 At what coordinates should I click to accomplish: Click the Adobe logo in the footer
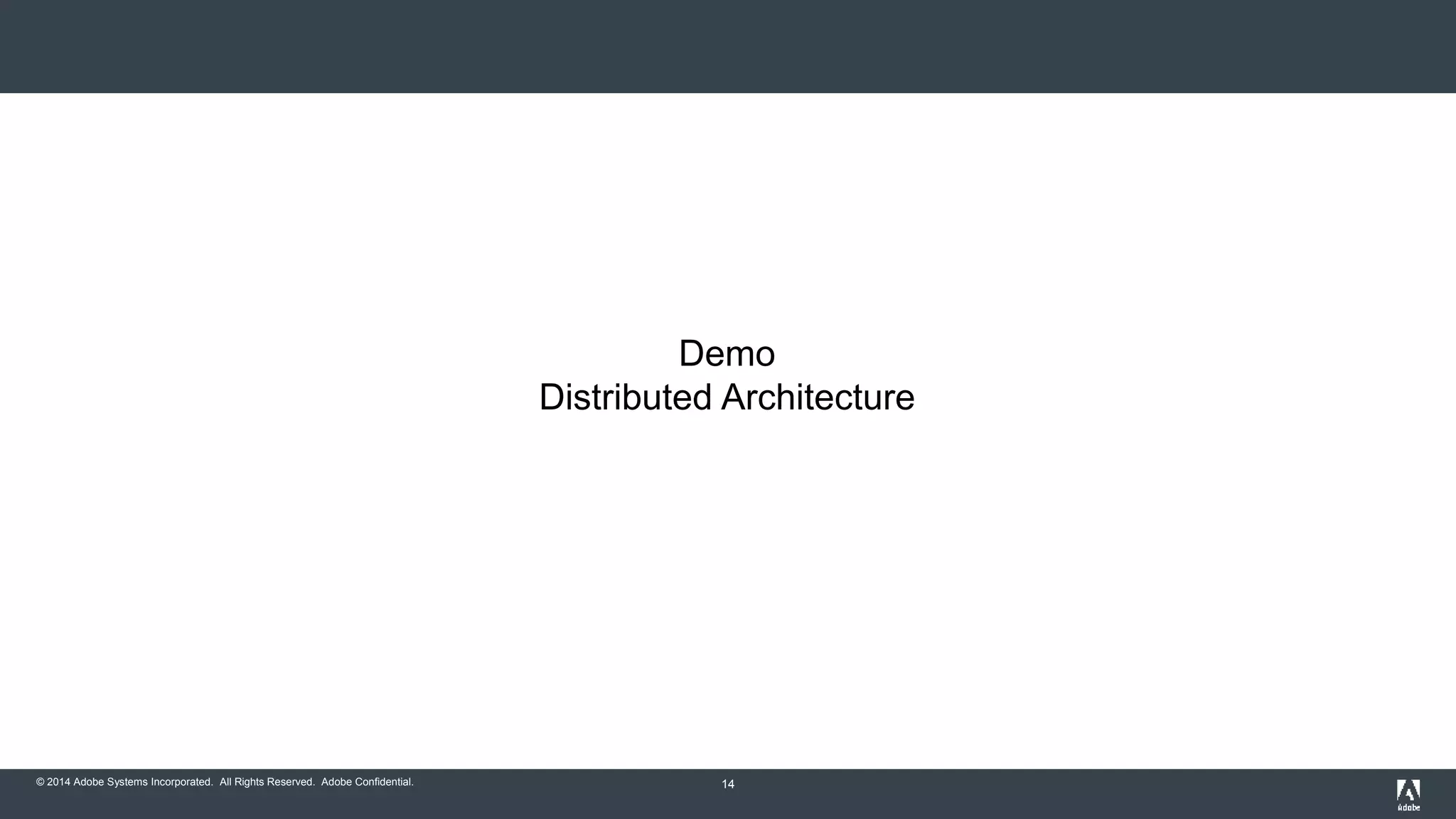(1408, 795)
